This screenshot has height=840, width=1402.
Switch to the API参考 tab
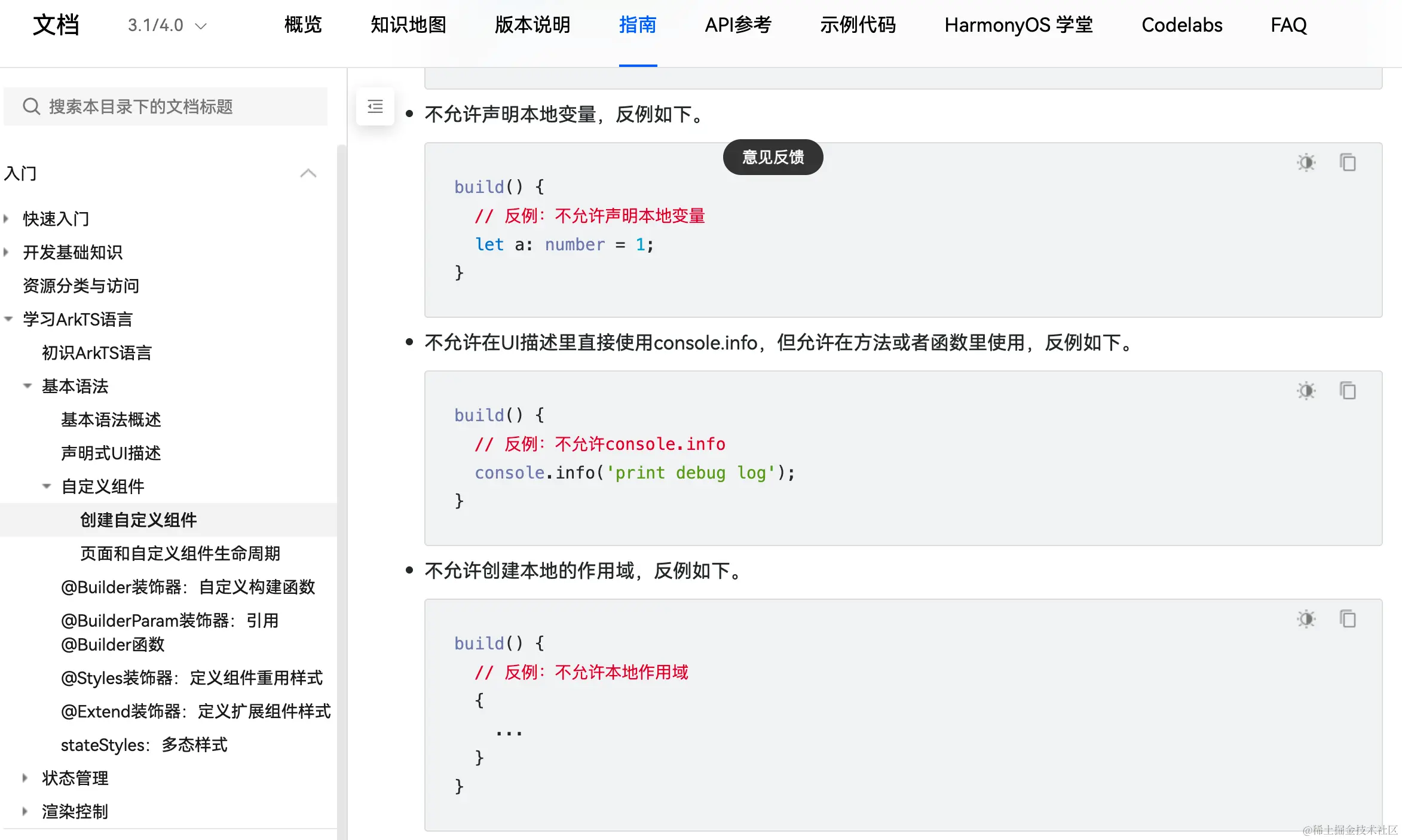point(738,25)
